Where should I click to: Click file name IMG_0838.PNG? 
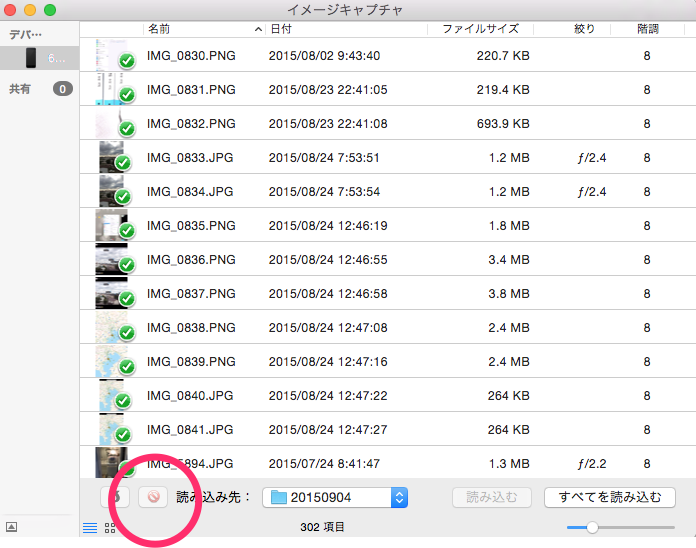(x=191, y=327)
